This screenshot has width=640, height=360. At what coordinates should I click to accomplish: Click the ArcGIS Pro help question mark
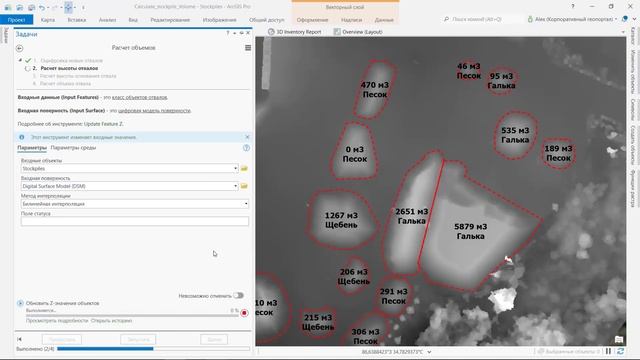[x=573, y=6]
